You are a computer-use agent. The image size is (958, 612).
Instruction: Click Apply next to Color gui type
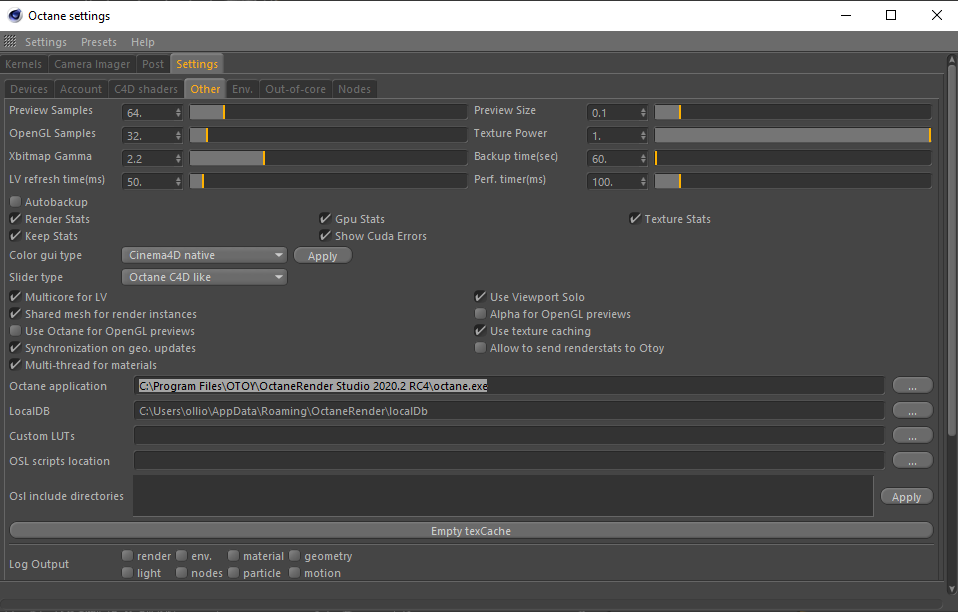[323, 256]
